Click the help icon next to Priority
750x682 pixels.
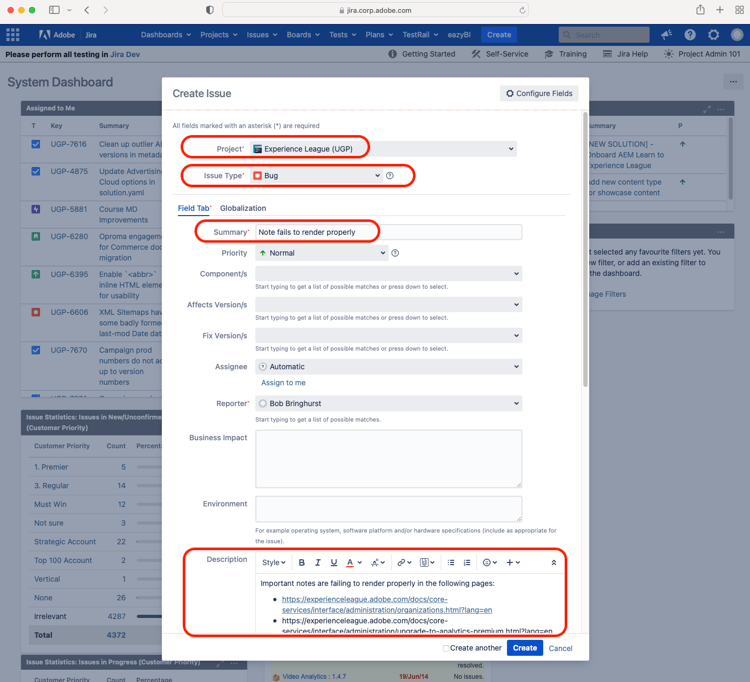coord(395,253)
